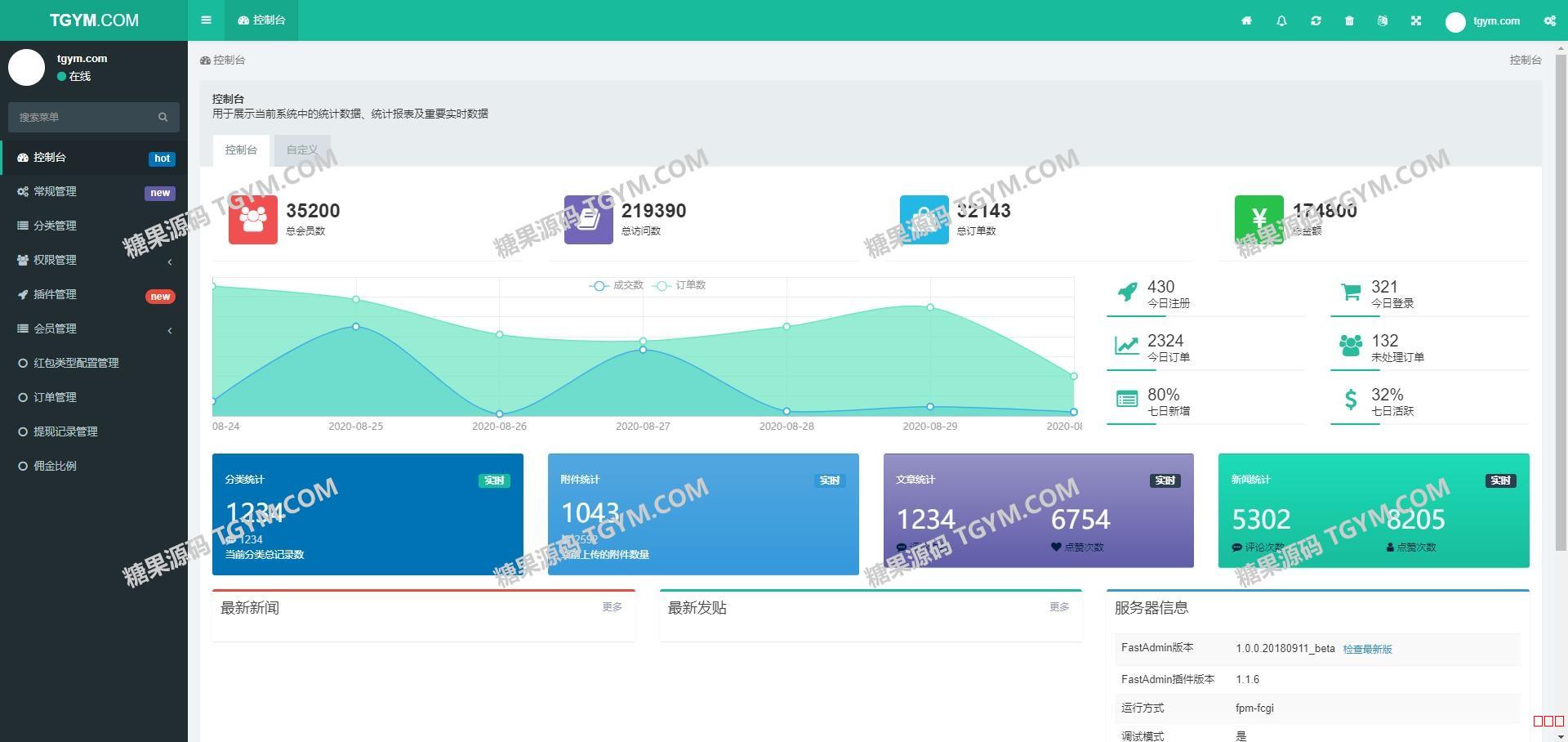Open 佣金比例 in the sidebar
This screenshot has width=1568, height=742.
click(94, 466)
